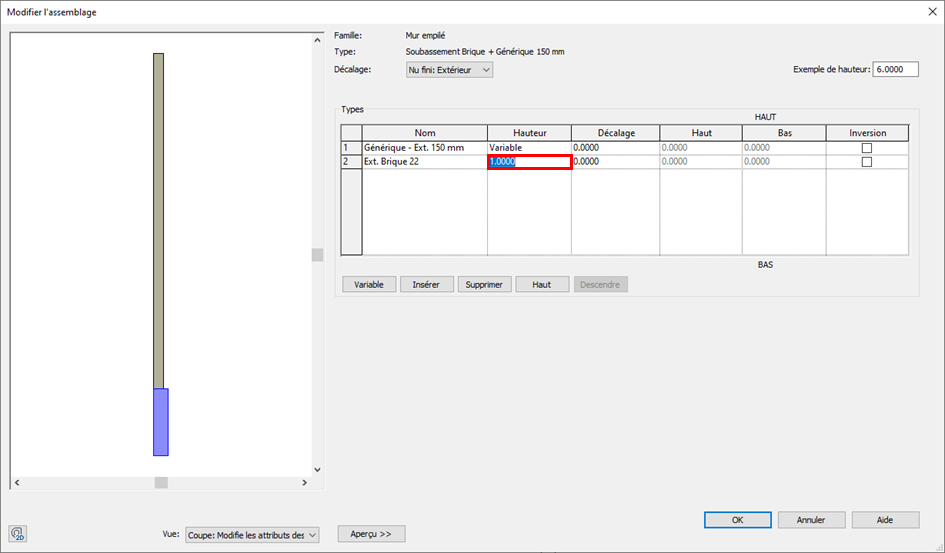Click the Haut button to move up
This screenshot has height=553, width=945.
pyautogui.click(x=542, y=284)
